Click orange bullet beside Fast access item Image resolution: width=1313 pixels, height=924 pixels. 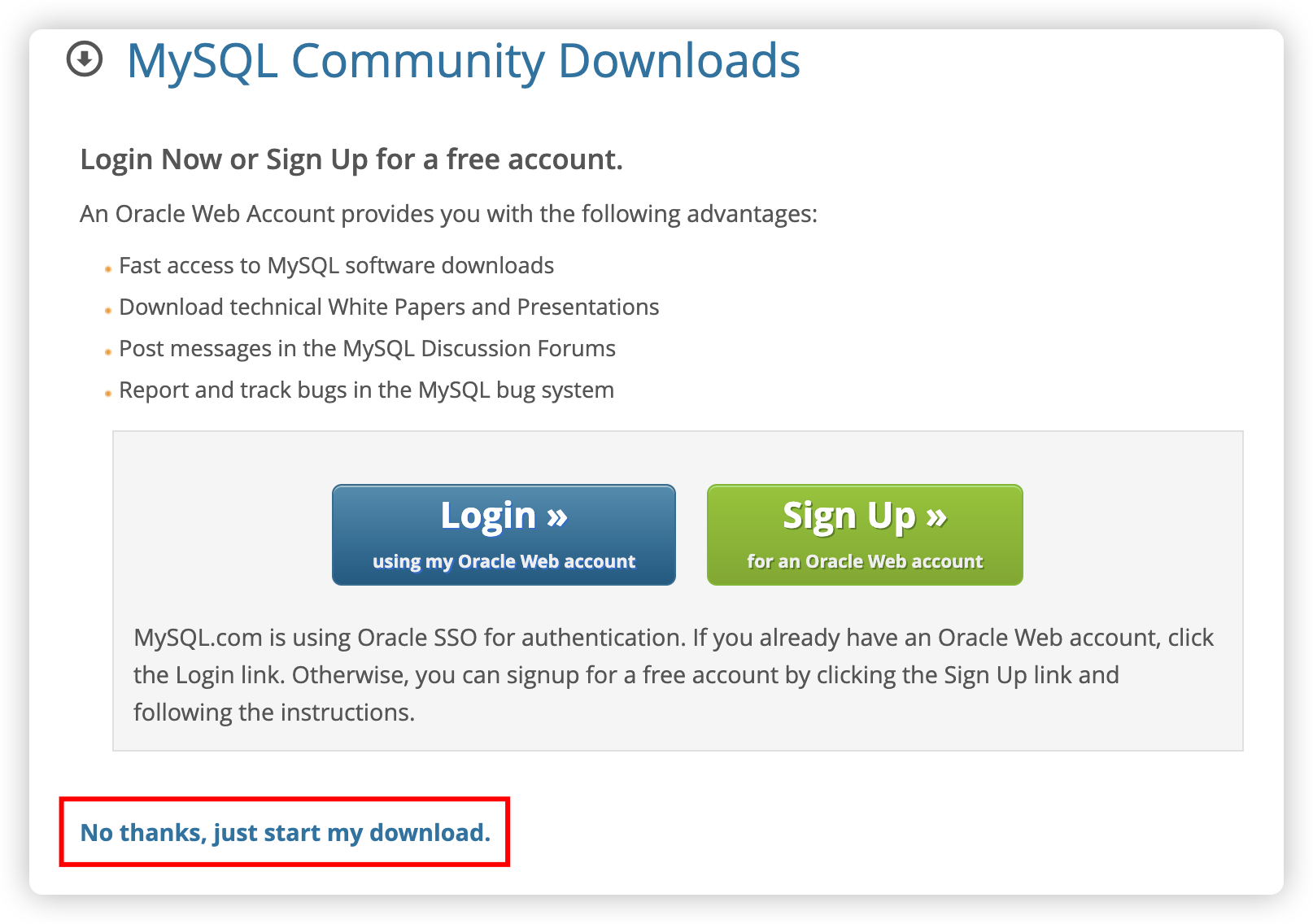point(108,269)
